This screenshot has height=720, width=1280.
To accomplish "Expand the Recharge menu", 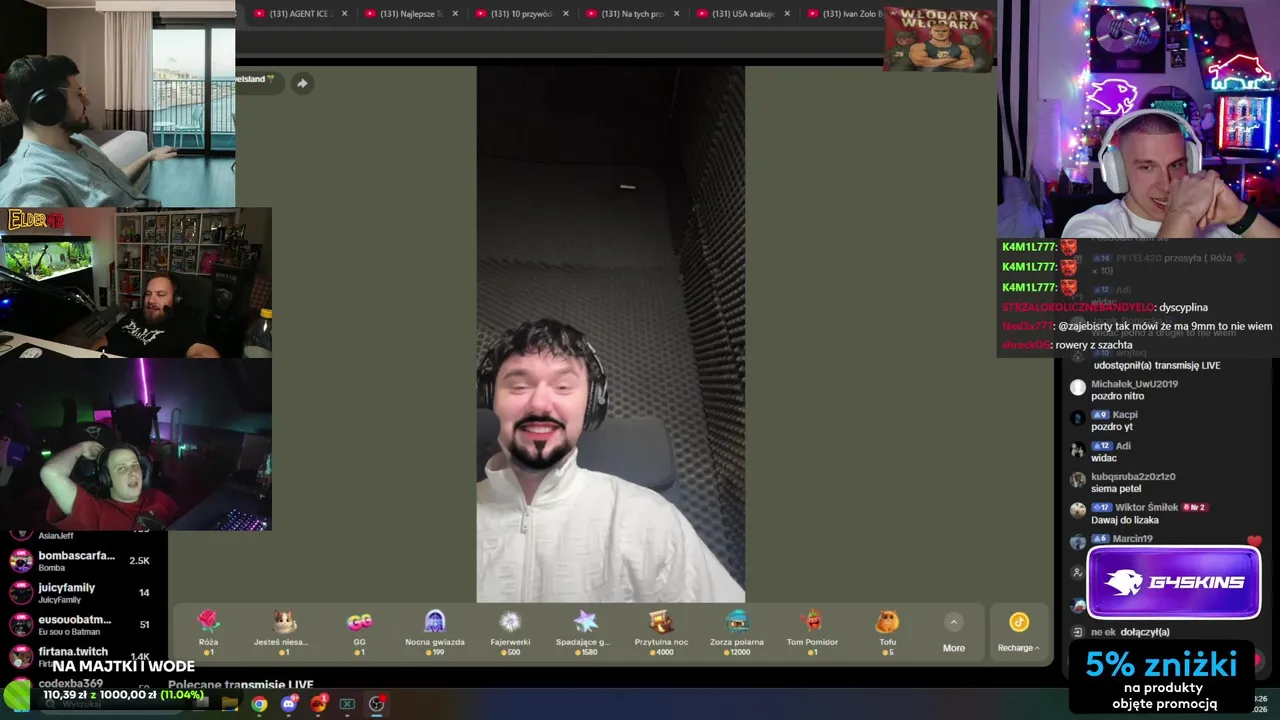I will [x=1019, y=648].
